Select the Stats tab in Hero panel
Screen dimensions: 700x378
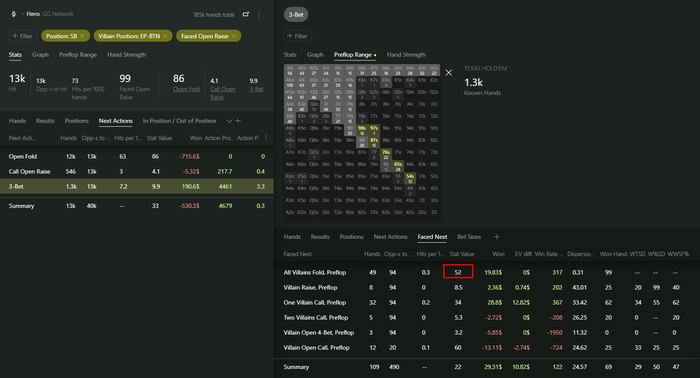pyautogui.click(x=15, y=54)
